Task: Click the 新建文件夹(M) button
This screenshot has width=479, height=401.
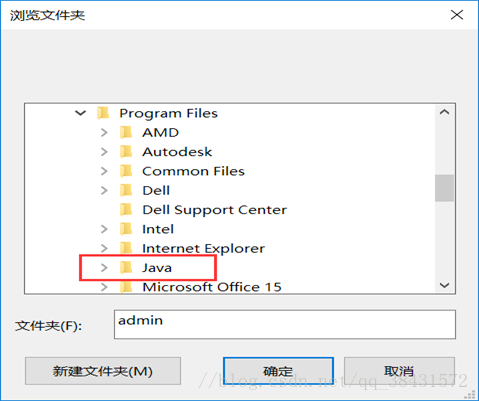Action: (x=103, y=371)
